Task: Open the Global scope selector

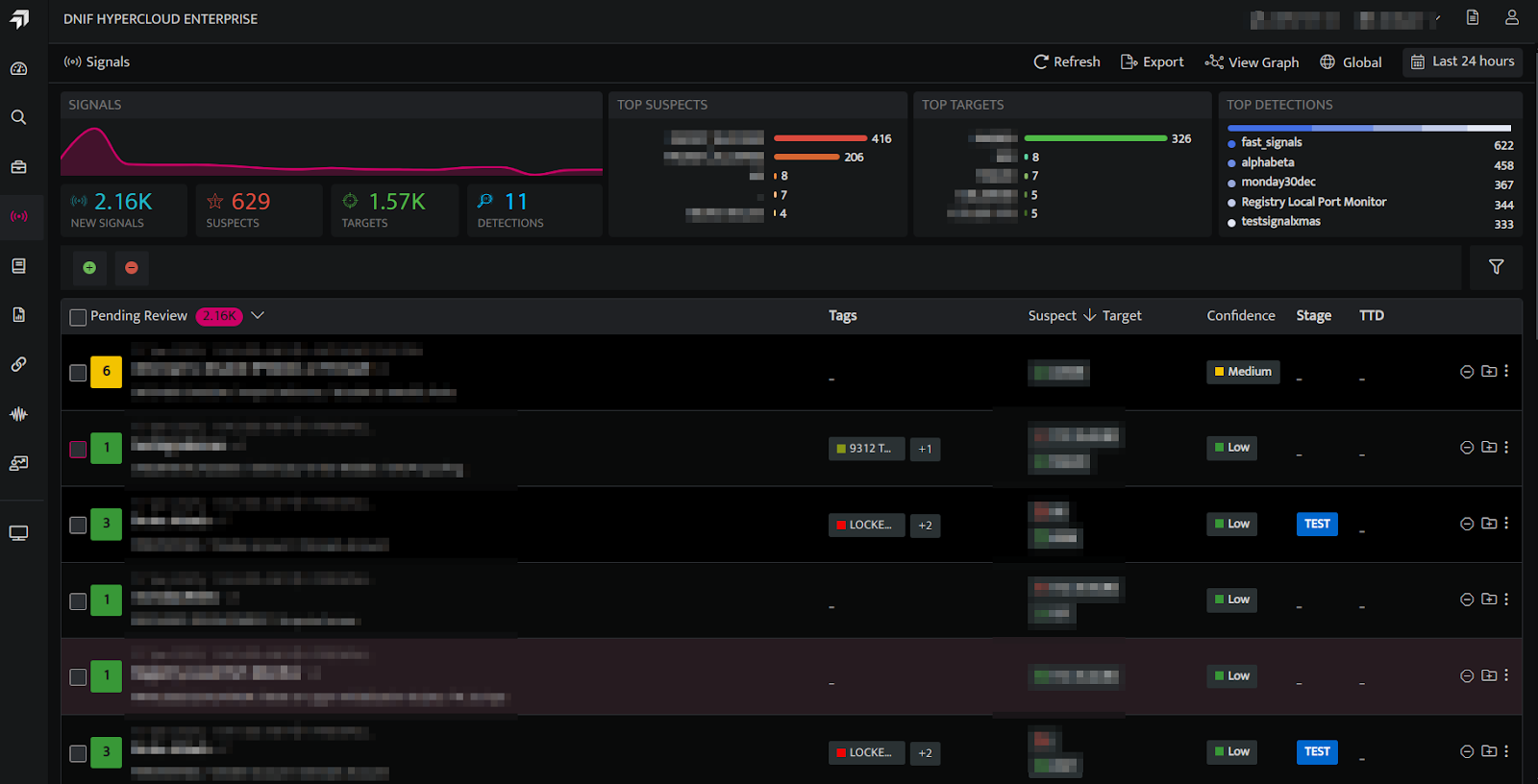Action: click(1351, 61)
